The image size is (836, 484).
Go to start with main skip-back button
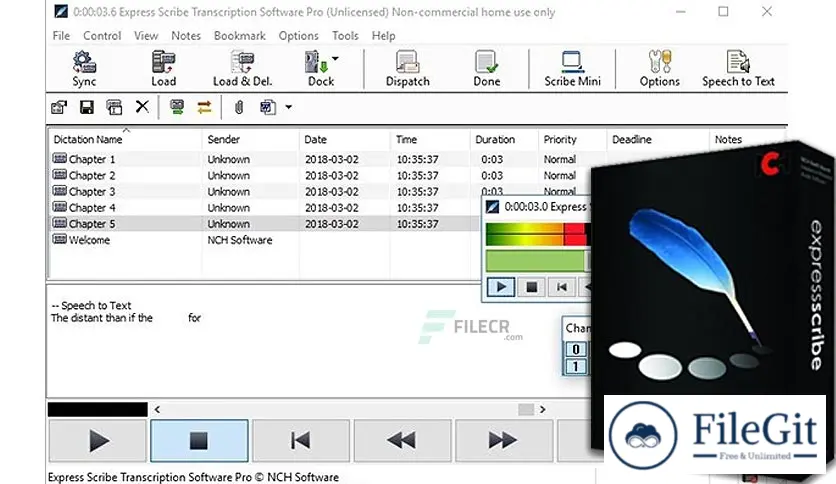tap(301, 440)
